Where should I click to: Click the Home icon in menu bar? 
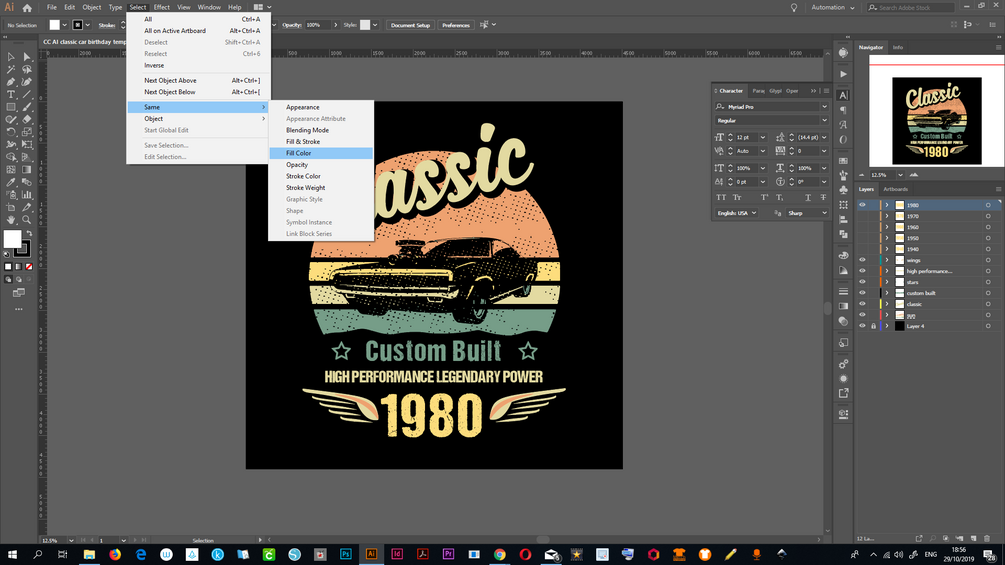[27, 8]
